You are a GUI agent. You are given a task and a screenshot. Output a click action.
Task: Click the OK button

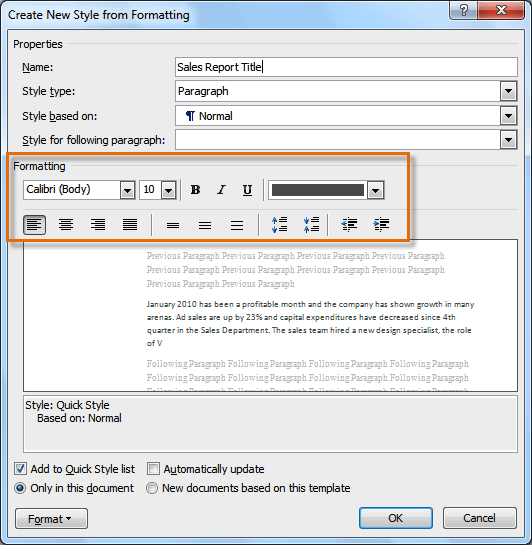(x=396, y=518)
